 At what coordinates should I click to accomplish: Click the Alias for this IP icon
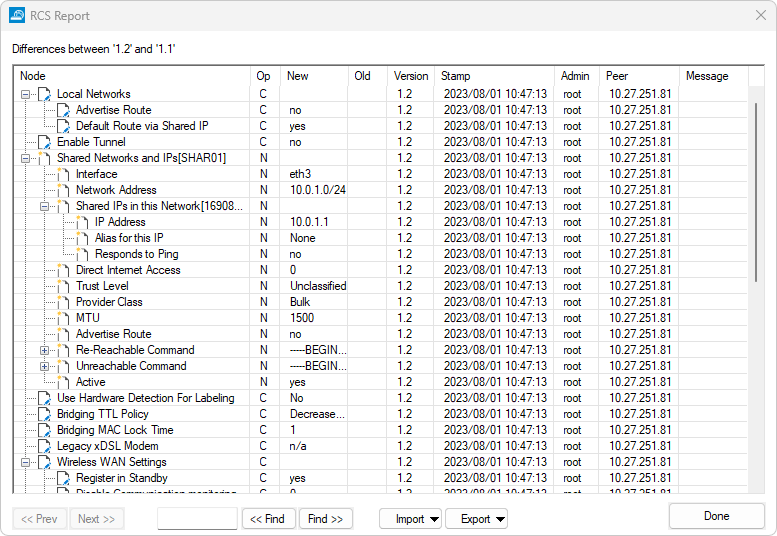pyautogui.click(x=83, y=238)
